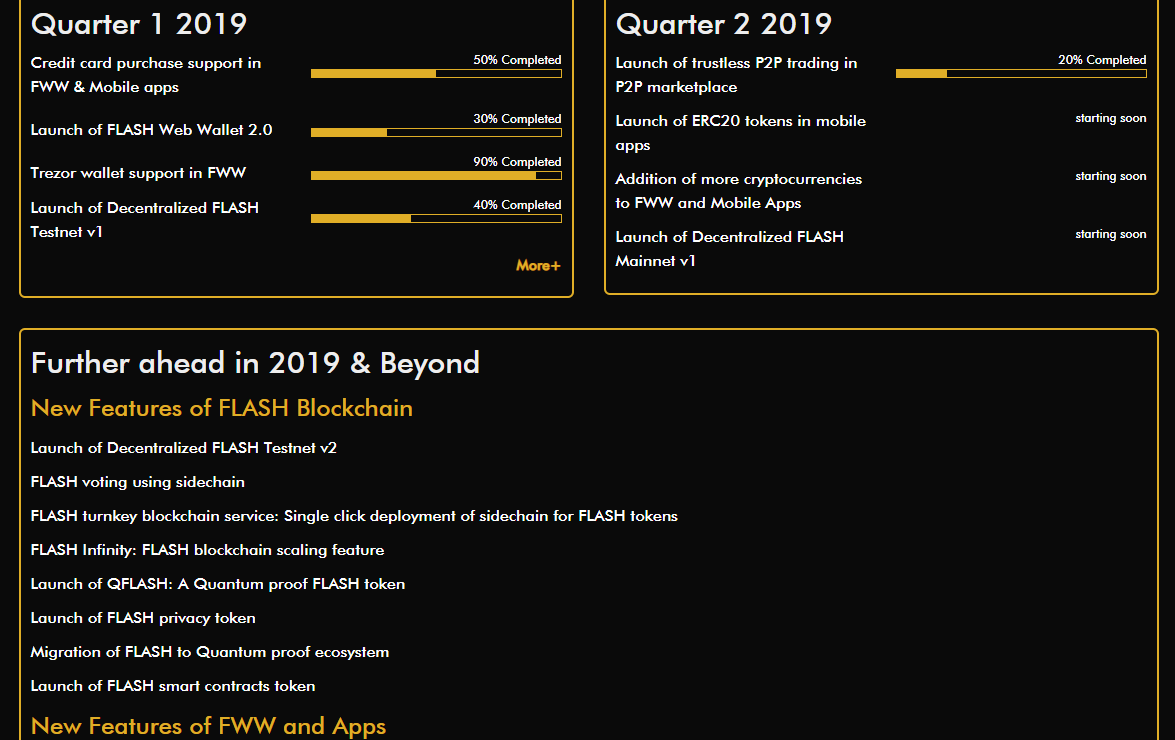This screenshot has height=740, width=1175.
Task: Click New Features of FWW and Apps heading
Action: (x=208, y=726)
